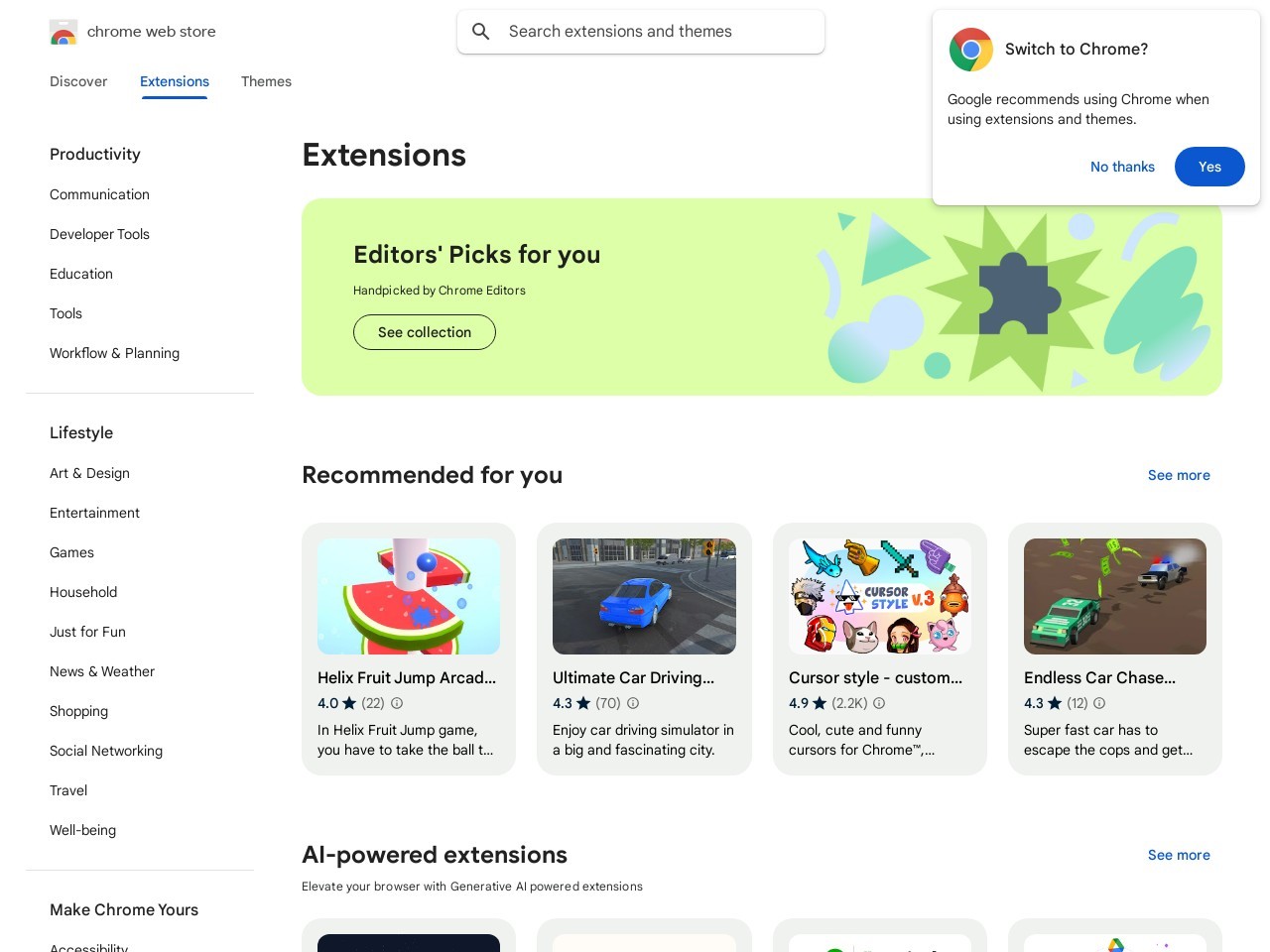Click info icon beside Cursor style rating

[879, 703]
